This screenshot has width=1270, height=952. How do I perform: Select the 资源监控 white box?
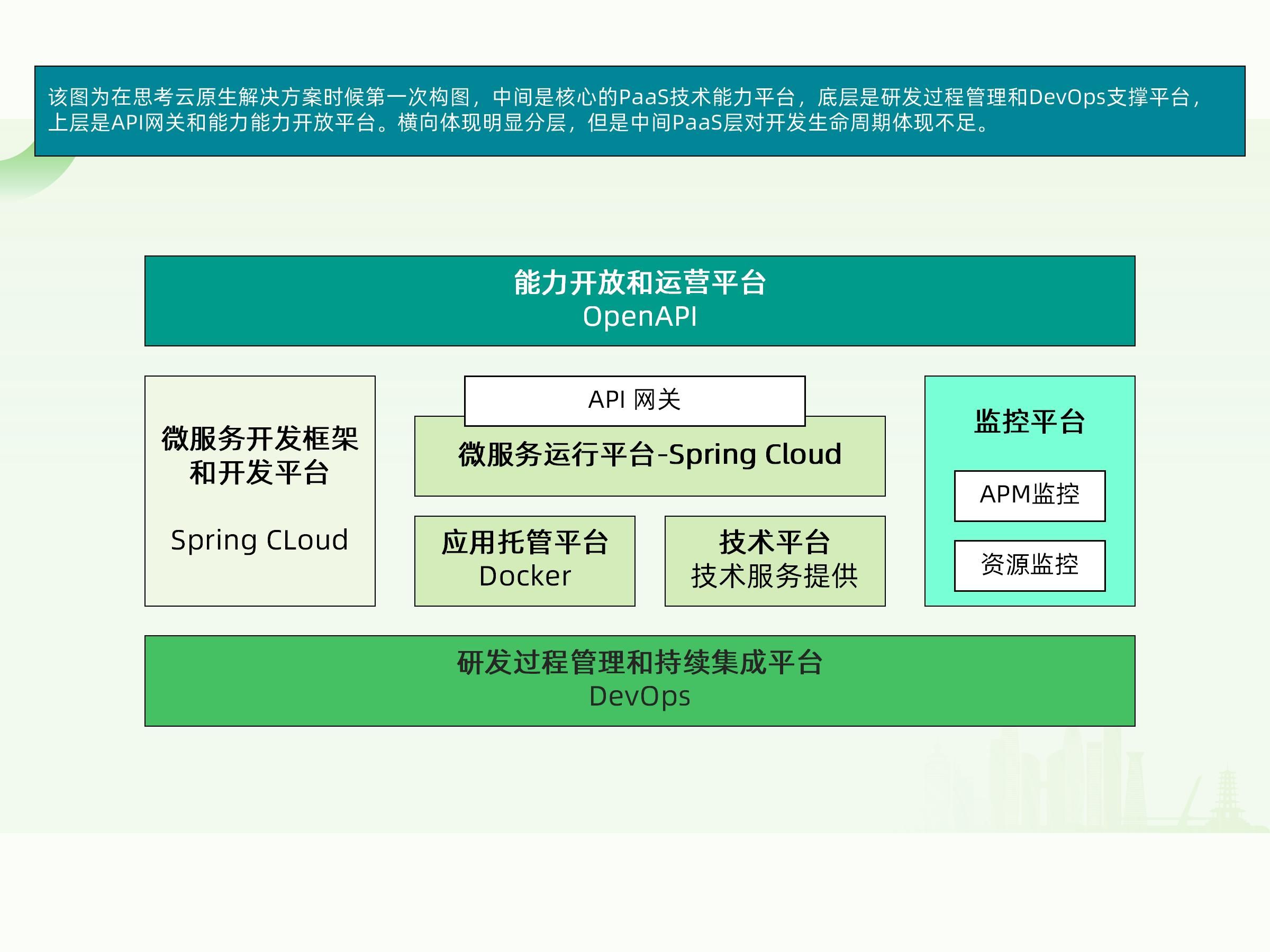[1029, 565]
